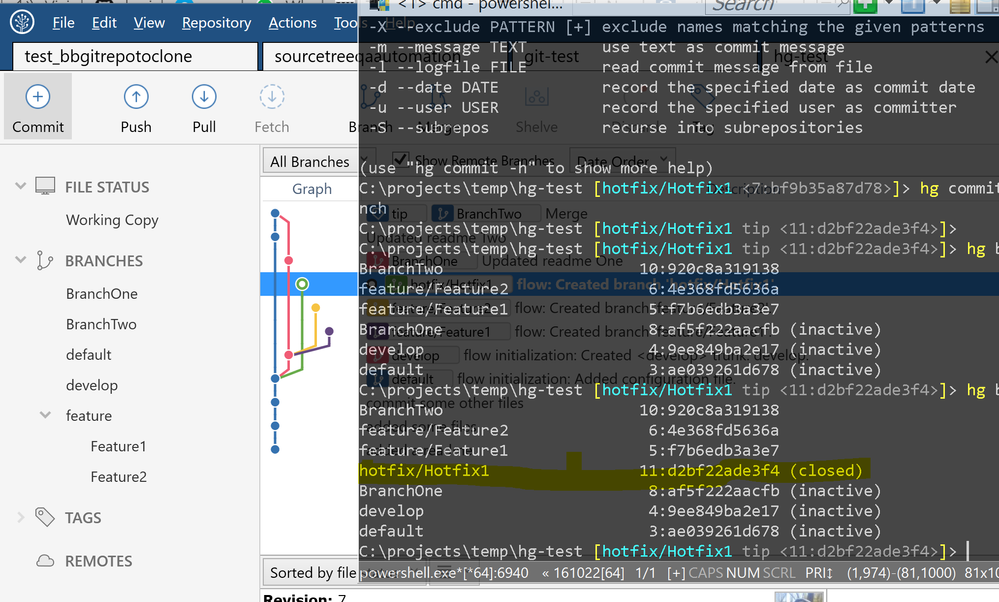999x602 pixels.
Task: Select the Feature2 branch in sidebar
Action: pyautogui.click(x=119, y=477)
